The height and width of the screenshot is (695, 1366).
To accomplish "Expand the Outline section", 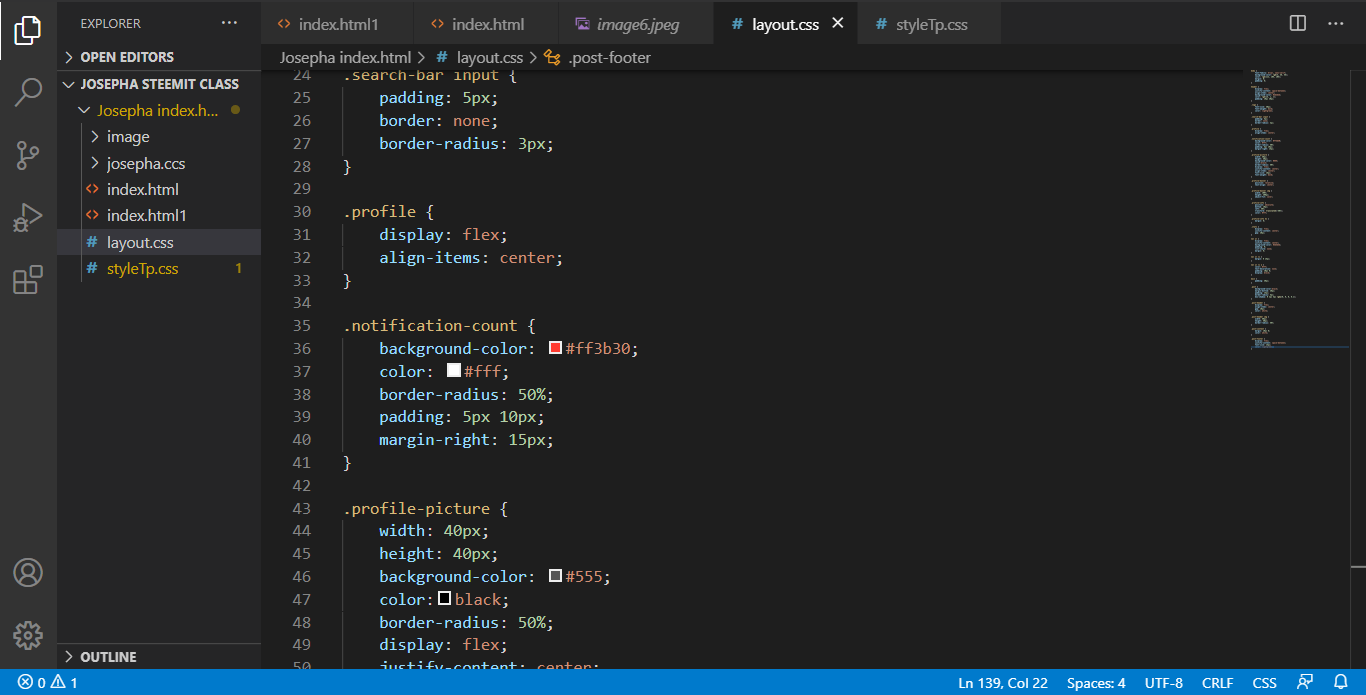I will pyautogui.click(x=160, y=657).
